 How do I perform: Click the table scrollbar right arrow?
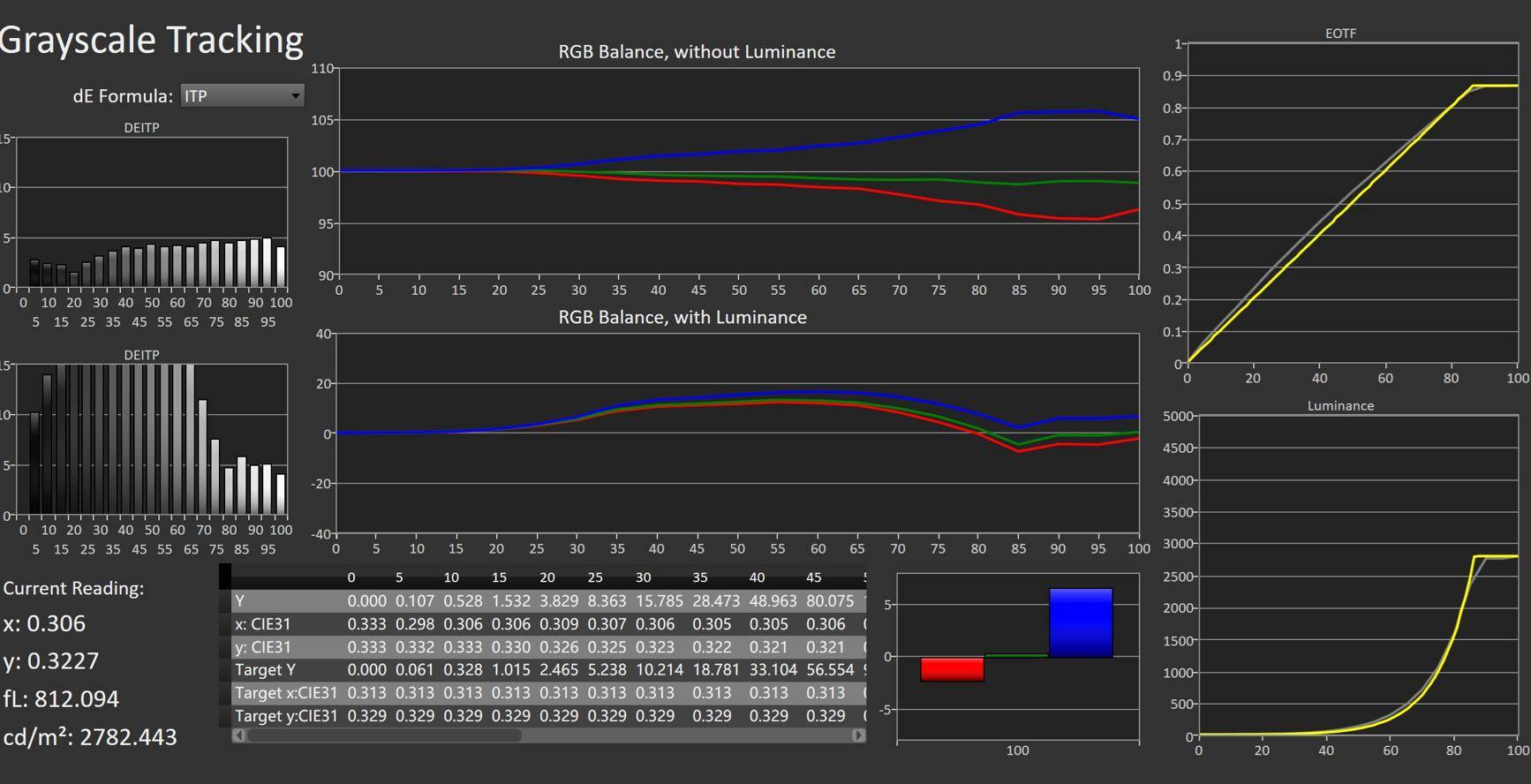858,735
